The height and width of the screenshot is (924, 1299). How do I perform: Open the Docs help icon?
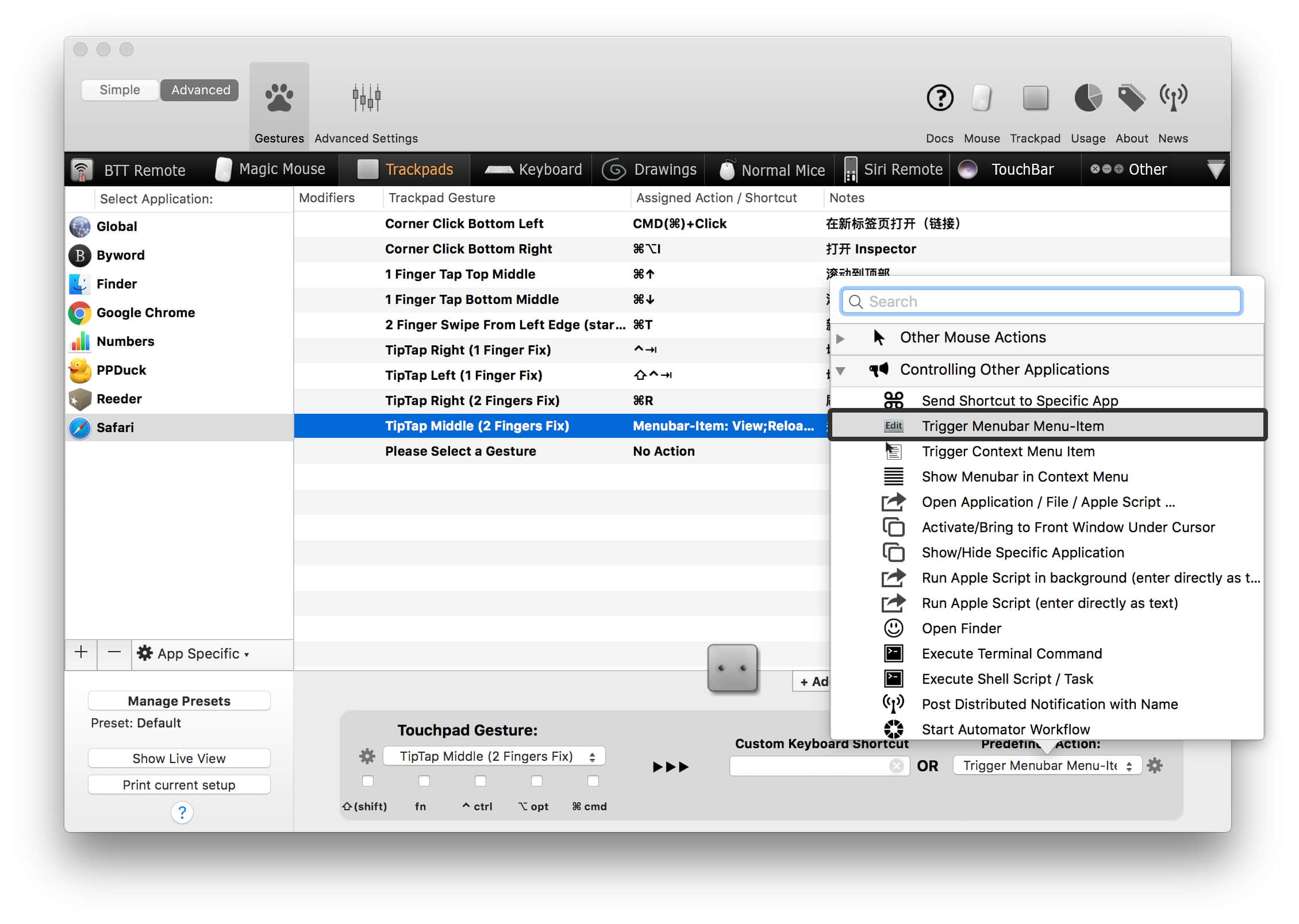(x=939, y=98)
